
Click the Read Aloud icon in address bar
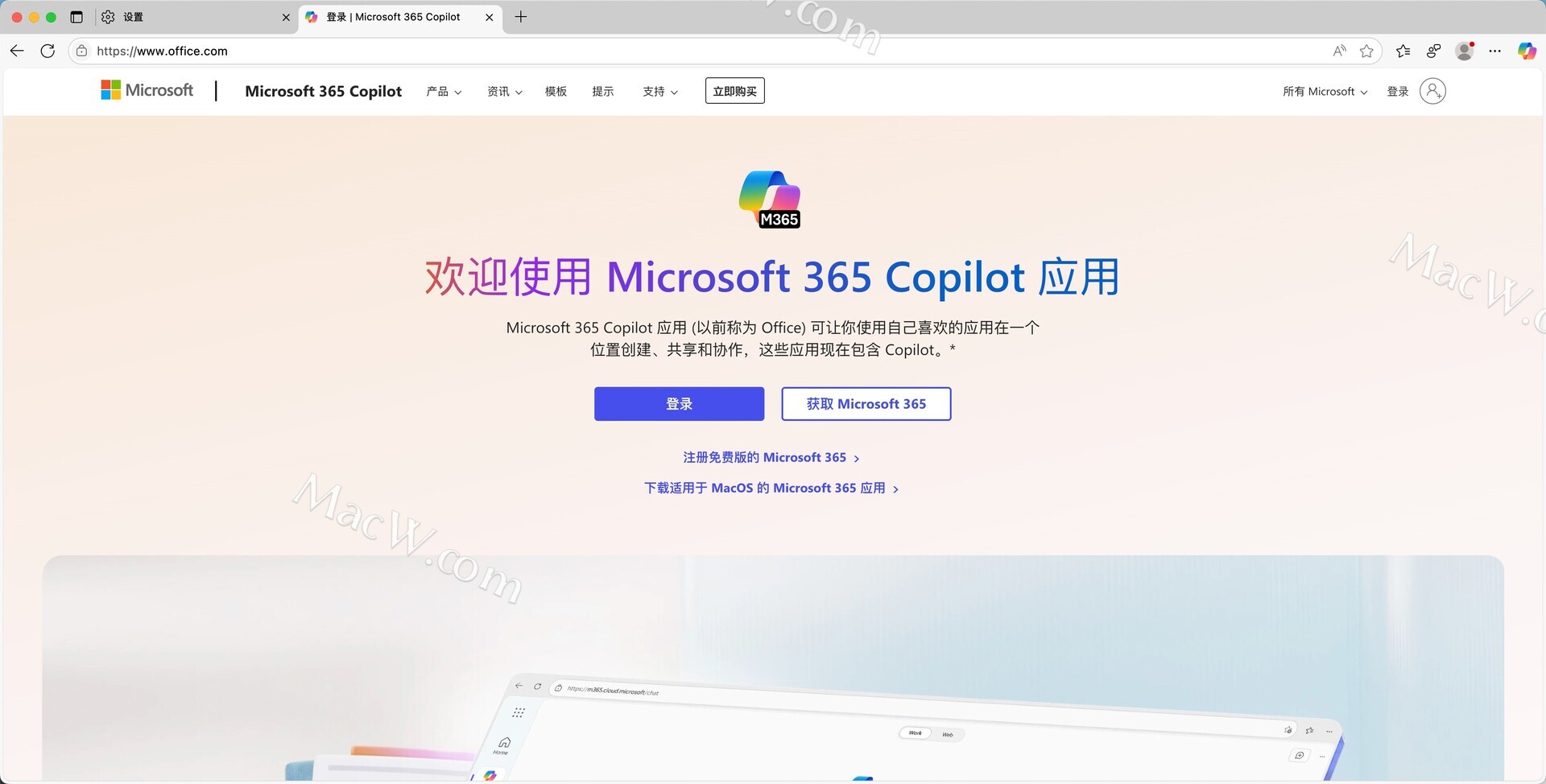1339,51
